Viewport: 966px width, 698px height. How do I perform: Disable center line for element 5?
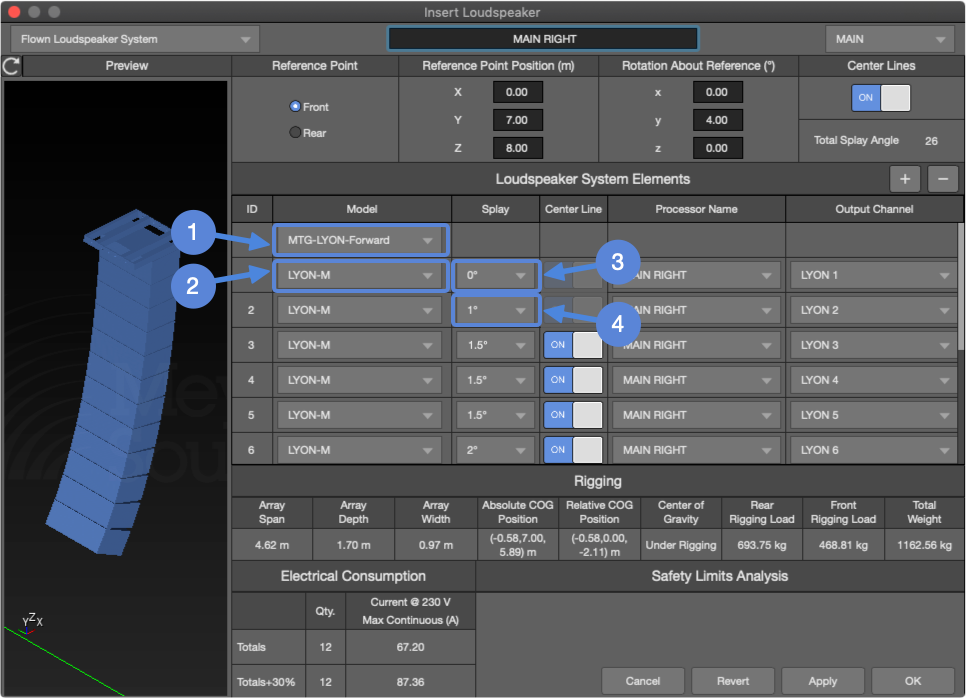point(573,415)
